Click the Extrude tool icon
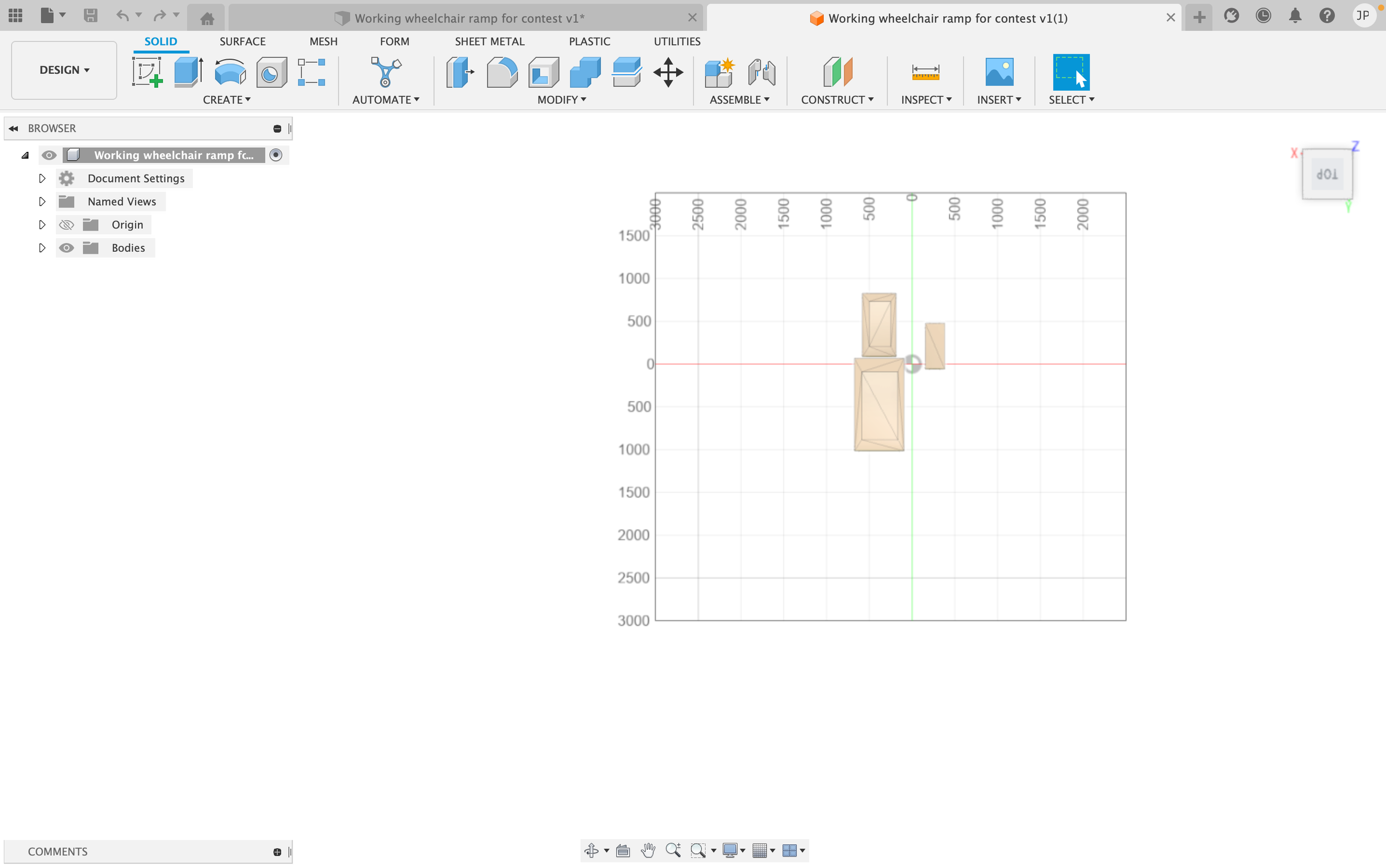Viewport: 1386px width, 868px height. click(x=188, y=72)
